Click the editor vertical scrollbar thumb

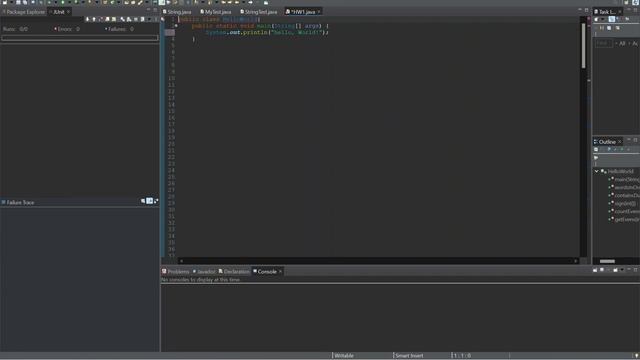tap(584, 45)
